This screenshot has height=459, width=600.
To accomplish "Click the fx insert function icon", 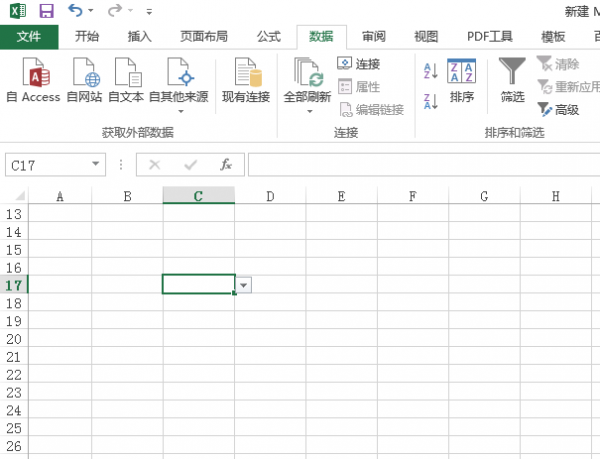I will point(226,165).
